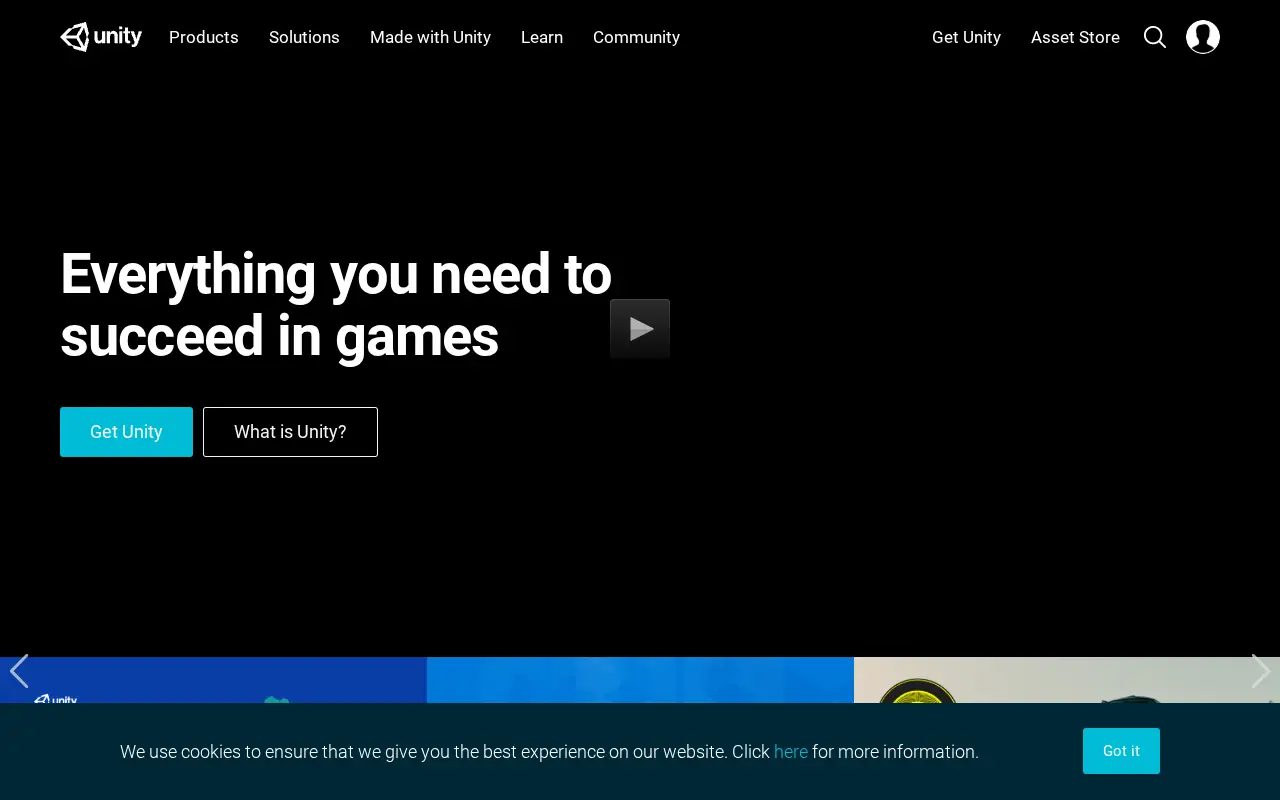
Task: Click the blue Get Unity button
Action: point(126,432)
